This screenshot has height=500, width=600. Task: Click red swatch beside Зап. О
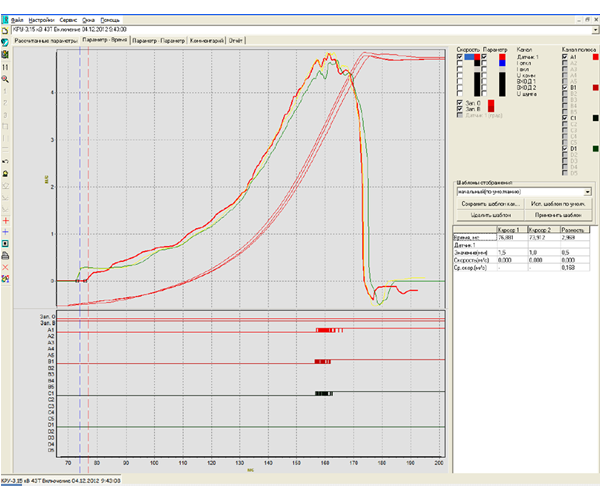point(491,103)
